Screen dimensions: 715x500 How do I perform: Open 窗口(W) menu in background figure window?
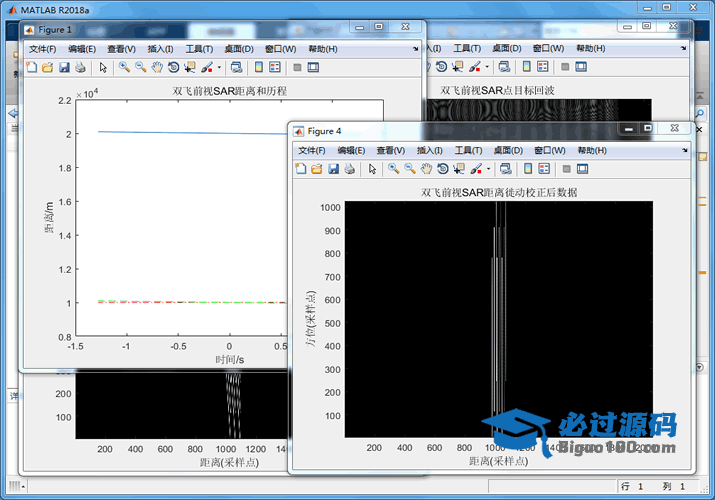(x=548, y=48)
